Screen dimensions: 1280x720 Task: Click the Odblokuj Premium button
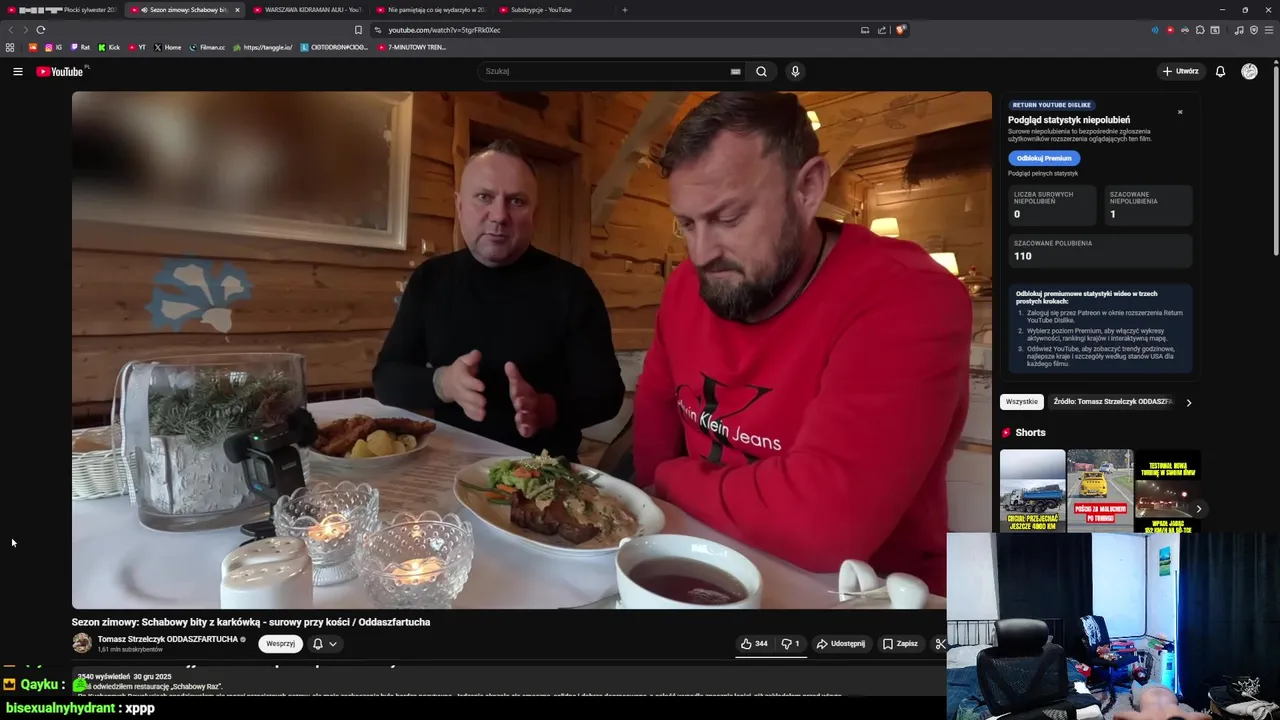[1044, 158]
